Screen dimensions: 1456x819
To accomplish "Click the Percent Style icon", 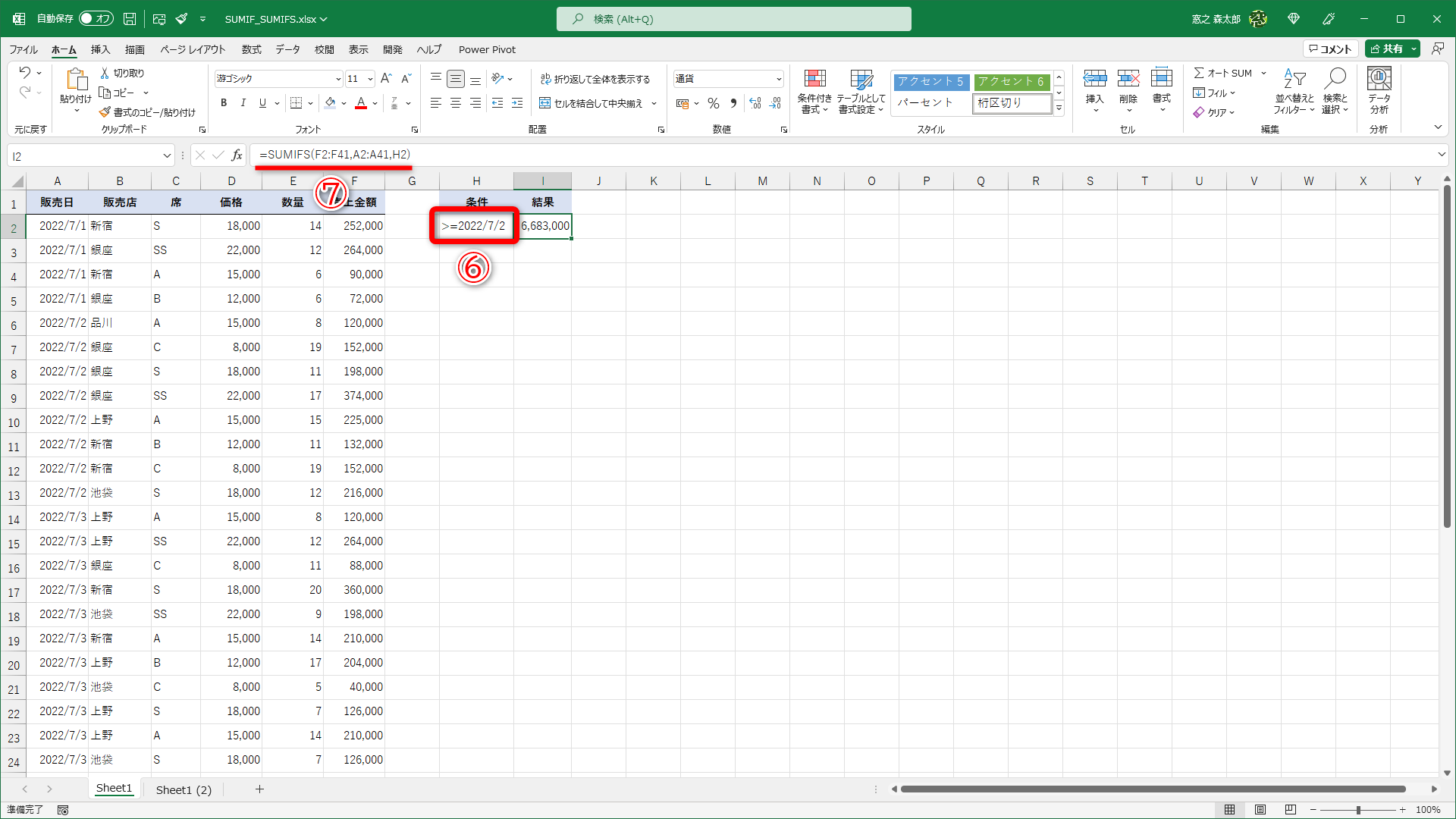I will pos(713,103).
